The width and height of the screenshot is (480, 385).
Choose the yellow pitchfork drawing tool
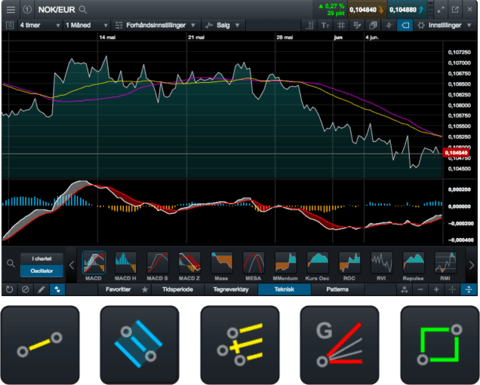coord(240,345)
